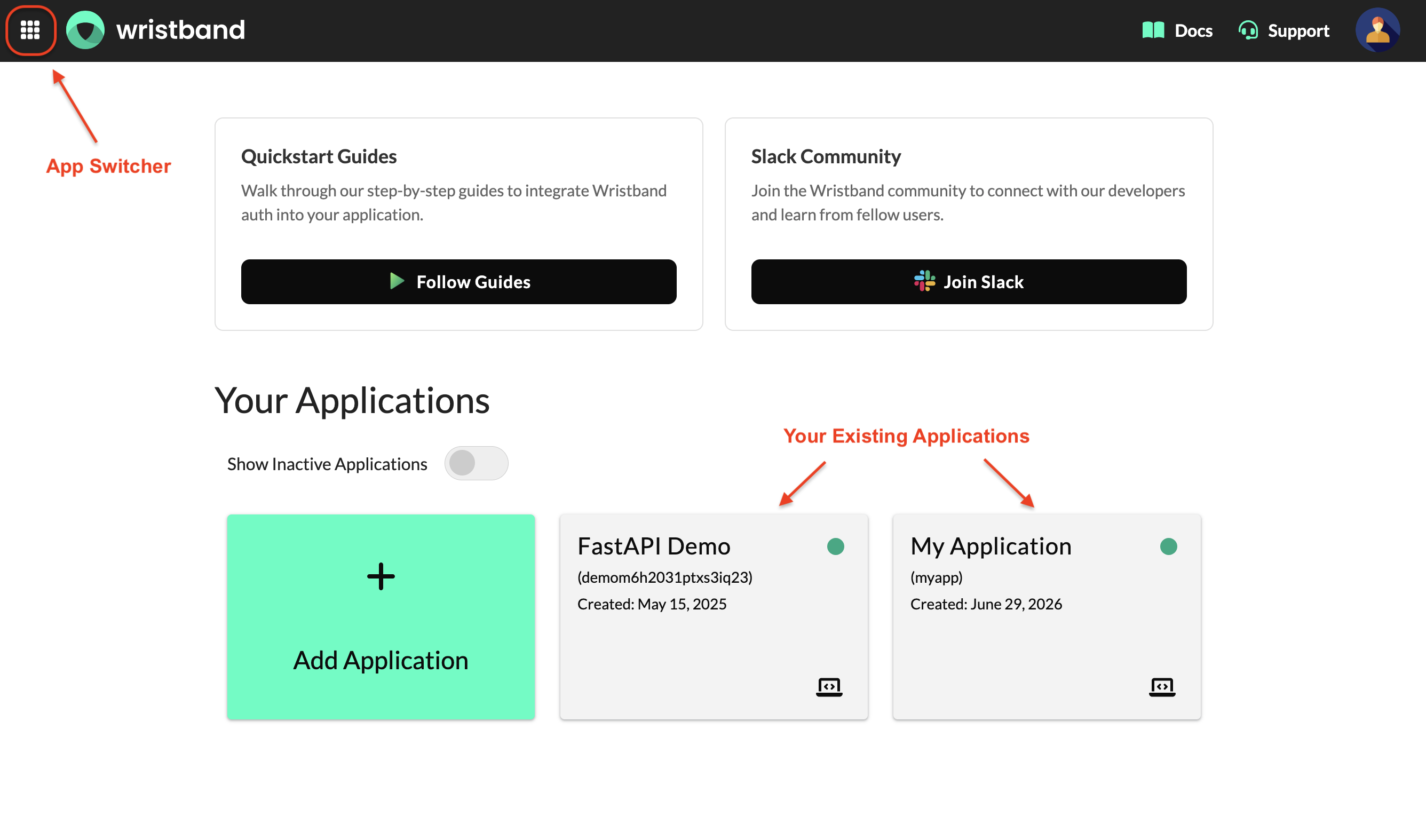
Task: Open the Docs link in header
Action: 1177,30
